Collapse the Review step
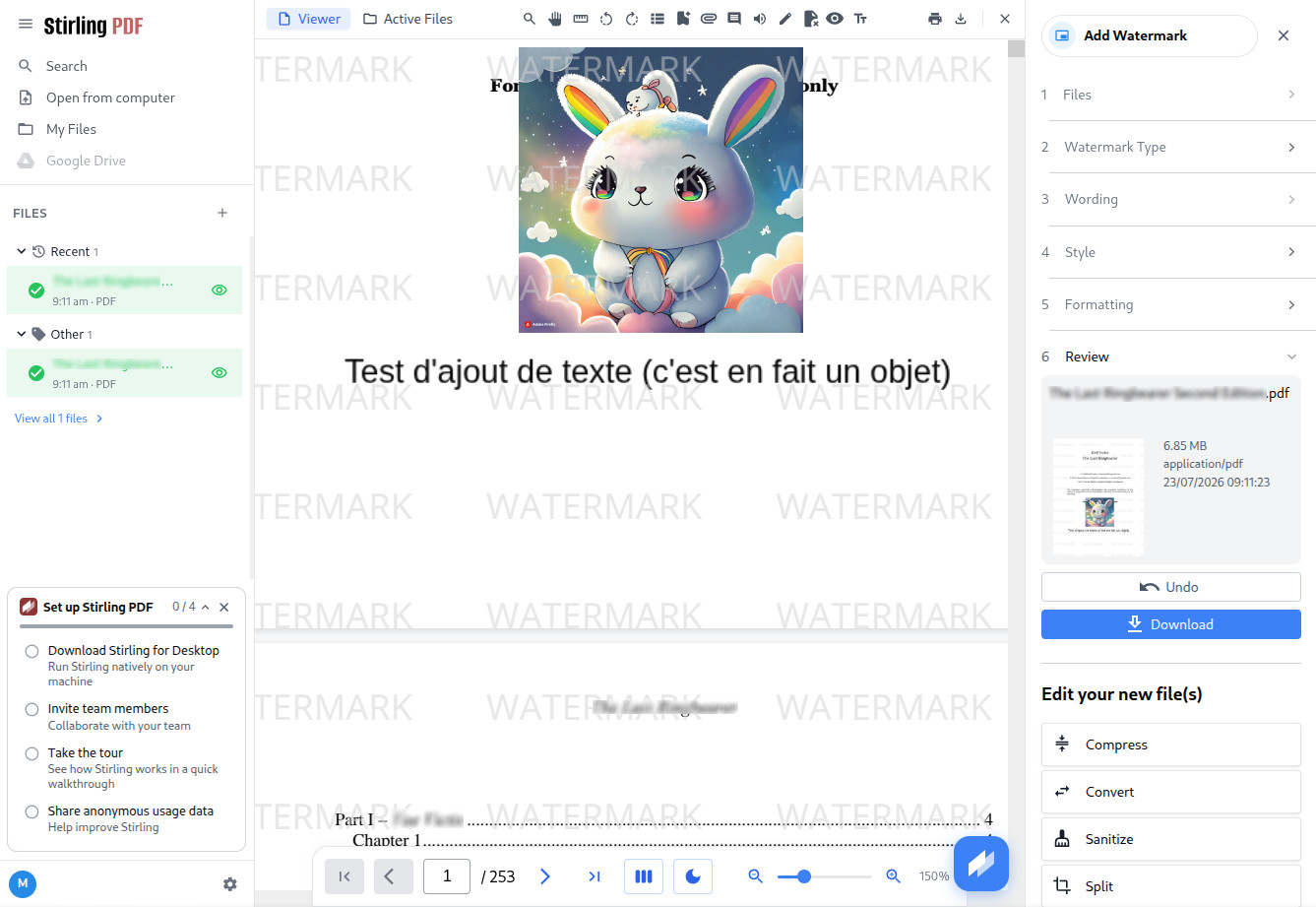The image size is (1316, 907). click(1171, 356)
